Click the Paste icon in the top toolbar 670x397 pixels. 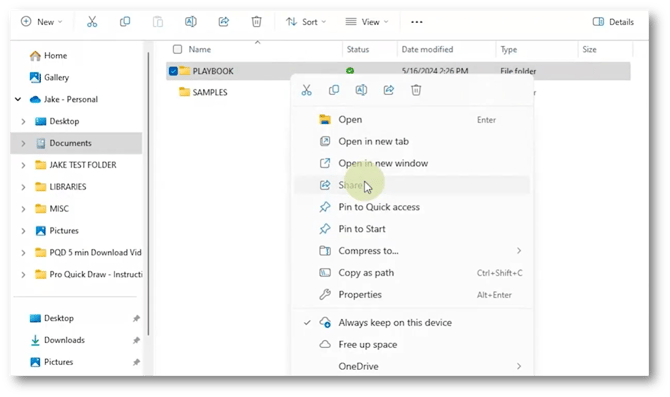click(x=158, y=22)
